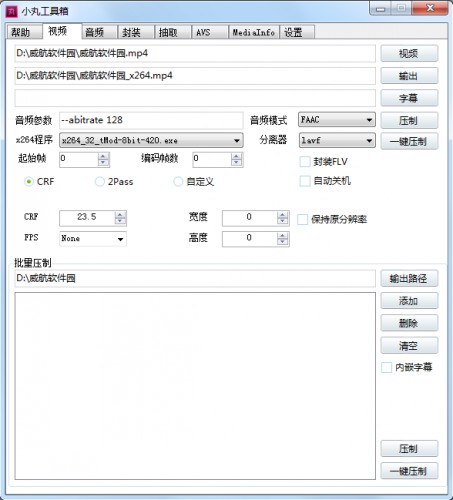This screenshot has height=500, width=453.
Task: Increase the 宽度 value with the up arrow
Action: click(x=283, y=215)
